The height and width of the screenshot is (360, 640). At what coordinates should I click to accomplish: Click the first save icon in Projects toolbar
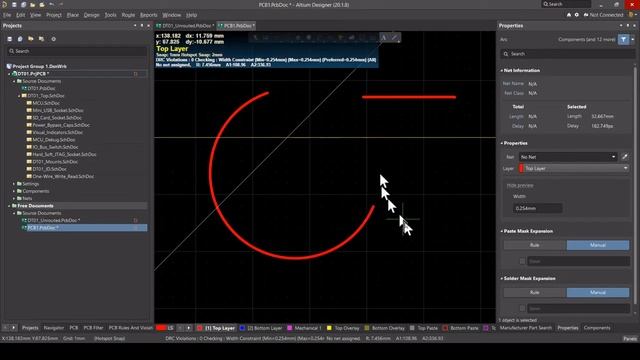[x=10, y=39]
